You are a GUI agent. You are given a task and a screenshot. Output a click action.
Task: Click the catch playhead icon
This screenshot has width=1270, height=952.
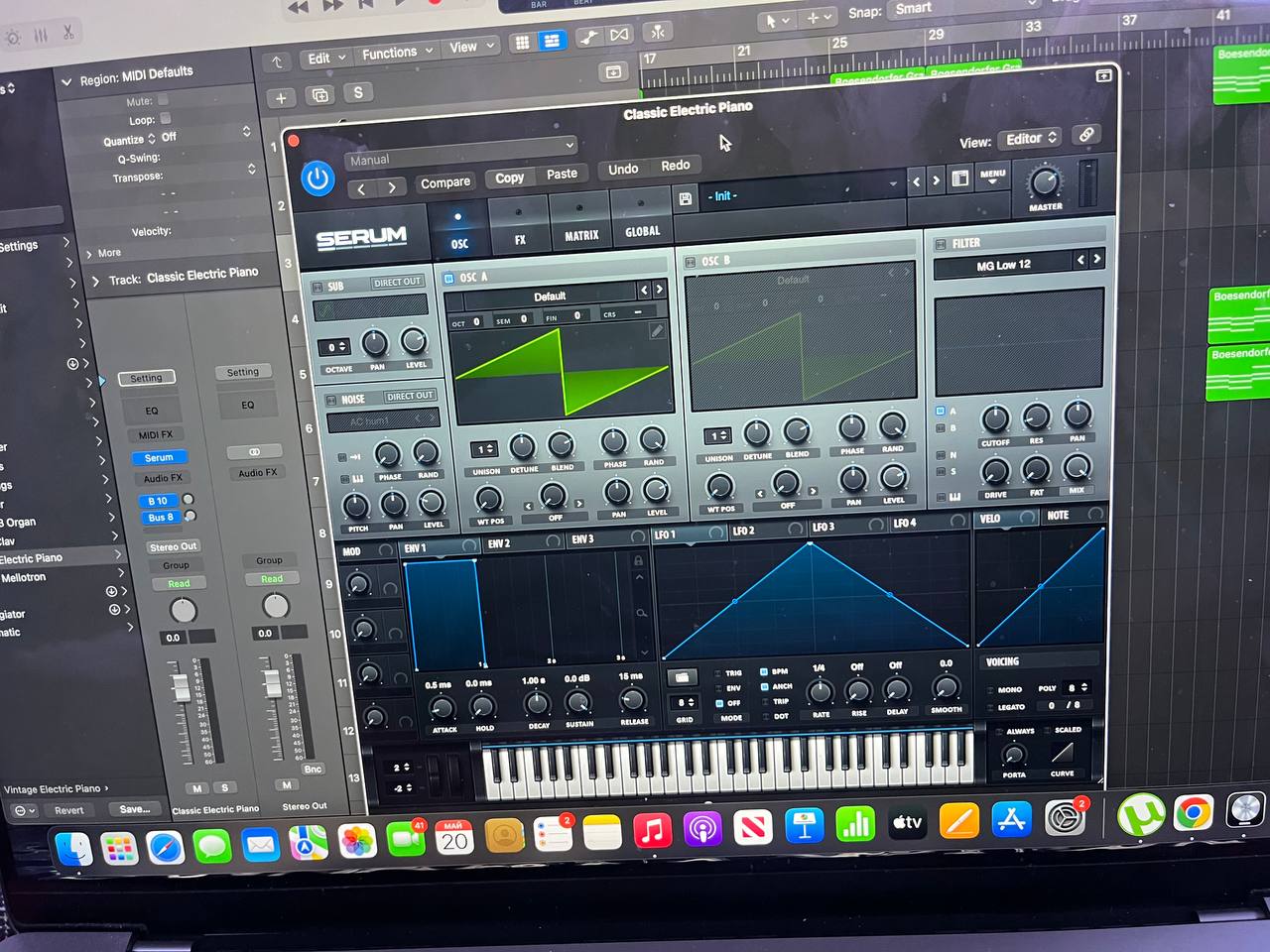[x=657, y=32]
